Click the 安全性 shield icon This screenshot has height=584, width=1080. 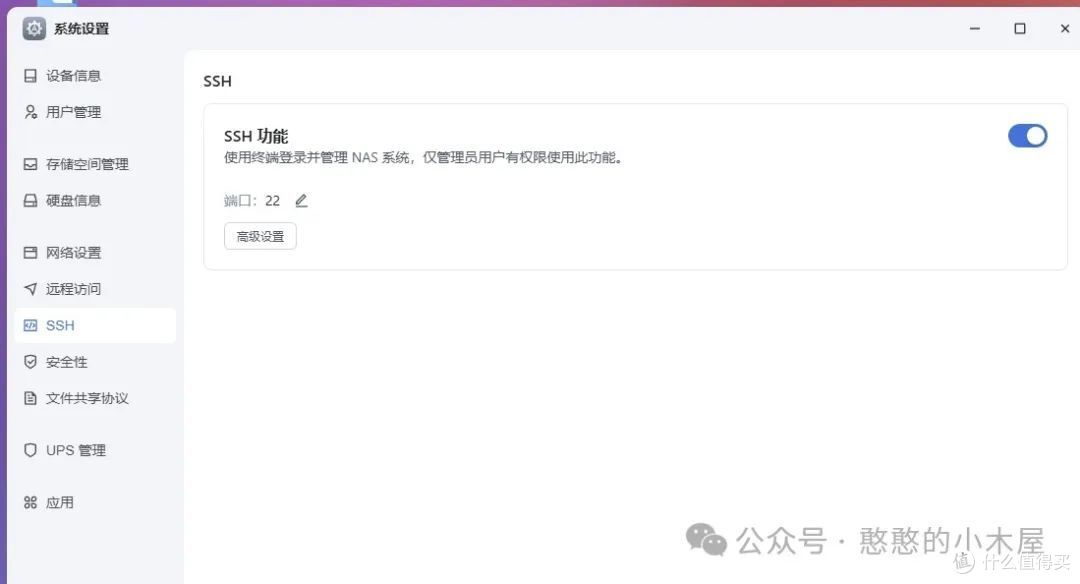coord(30,362)
